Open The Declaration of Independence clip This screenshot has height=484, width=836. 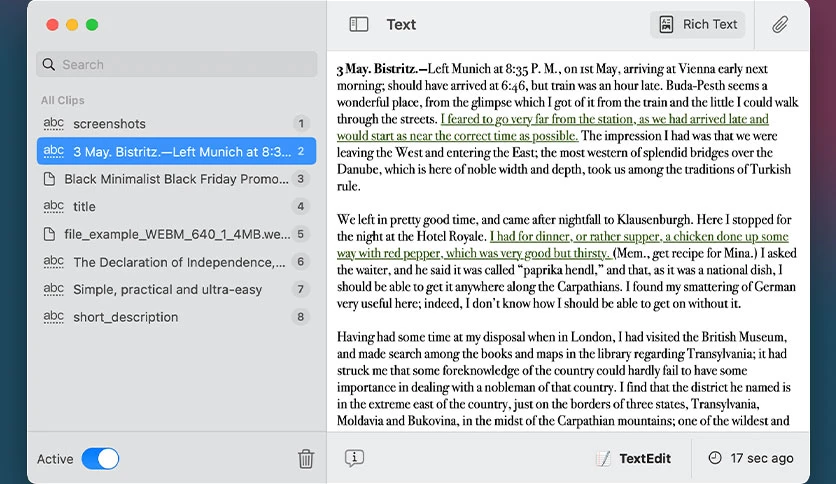tap(176, 262)
